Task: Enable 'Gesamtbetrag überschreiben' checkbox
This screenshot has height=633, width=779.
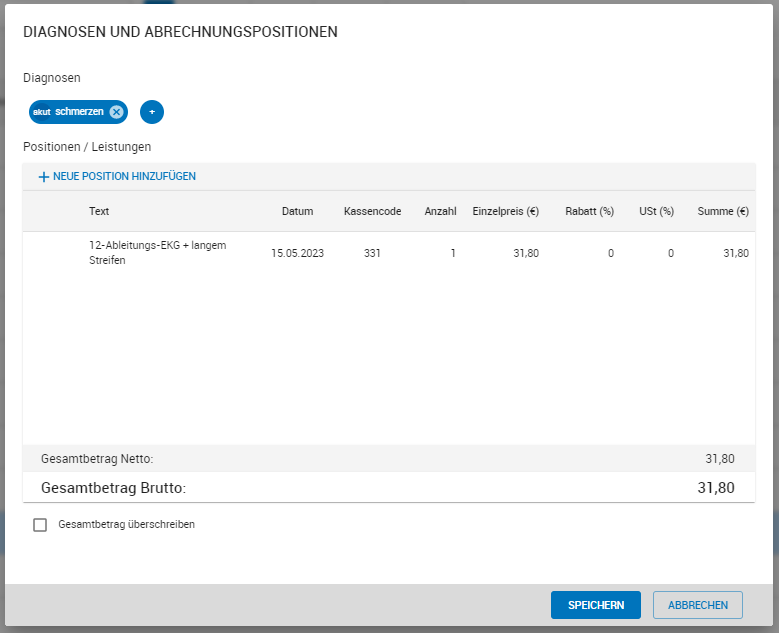Action: click(40, 525)
